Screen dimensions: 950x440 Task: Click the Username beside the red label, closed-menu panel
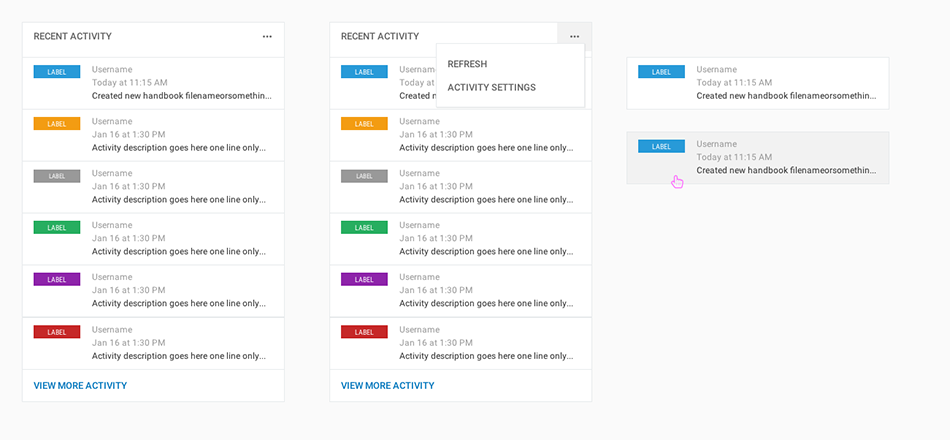click(112, 330)
